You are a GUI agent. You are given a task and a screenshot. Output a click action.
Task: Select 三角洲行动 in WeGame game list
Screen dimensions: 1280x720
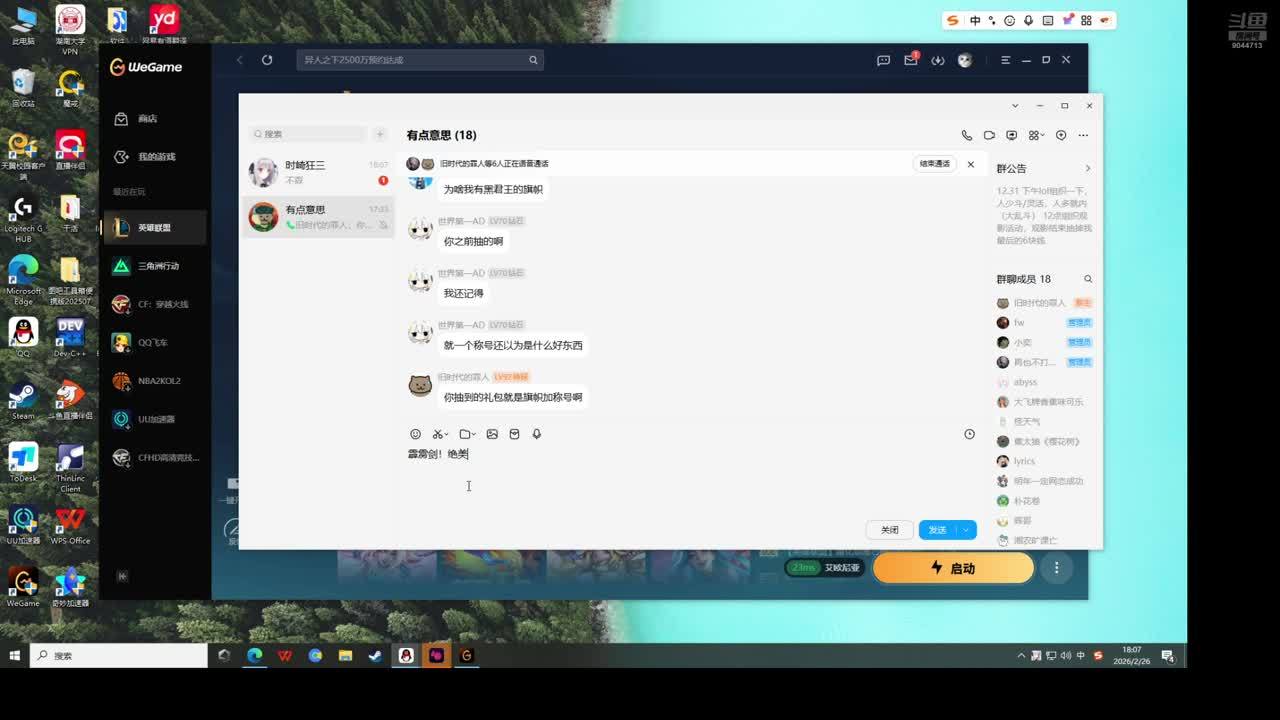[x=155, y=266]
